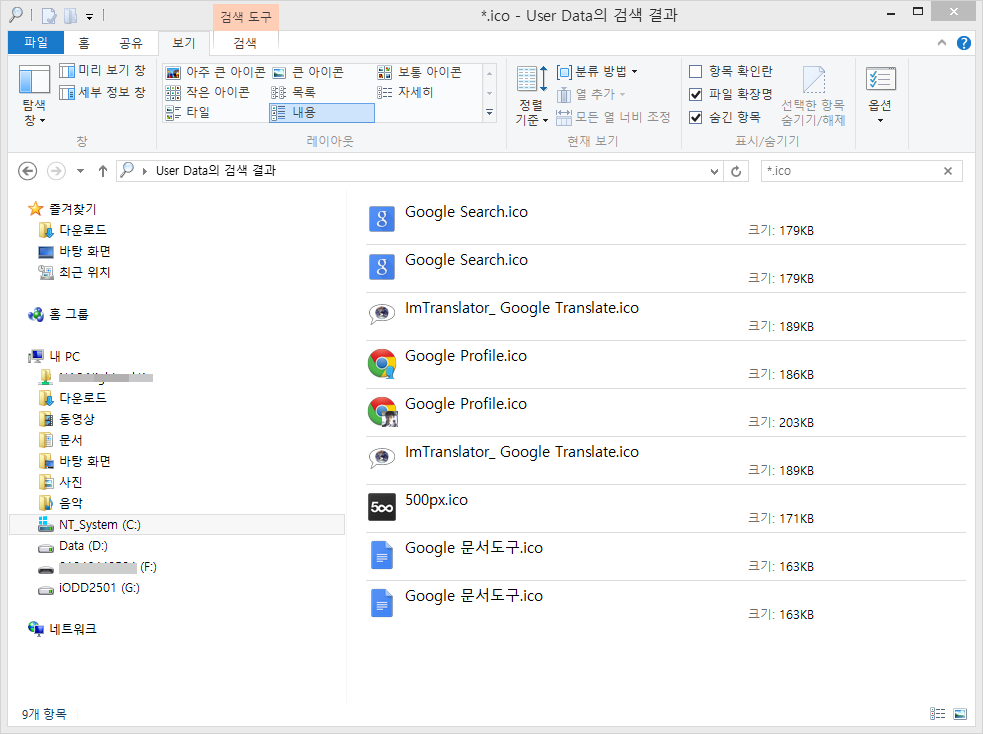Select the 목록 list layout
The image size is (983, 734).
(x=293, y=92)
